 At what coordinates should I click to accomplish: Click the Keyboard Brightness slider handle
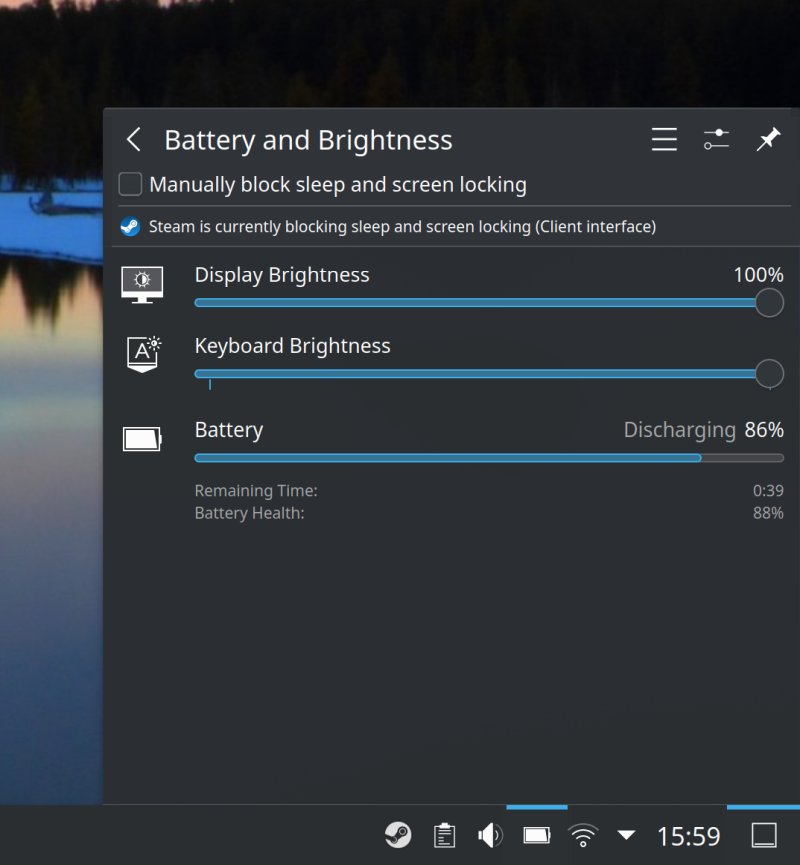pyautogui.click(x=768, y=374)
